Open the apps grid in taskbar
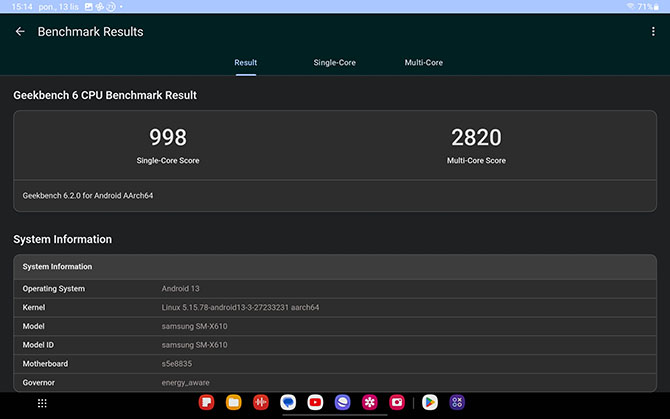 [x=42, y=403]
